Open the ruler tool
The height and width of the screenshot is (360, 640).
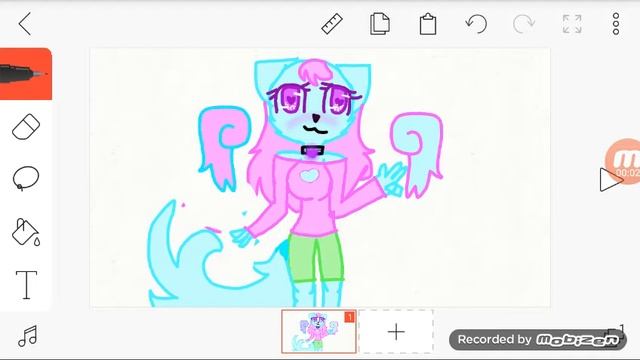pos(332,24)
